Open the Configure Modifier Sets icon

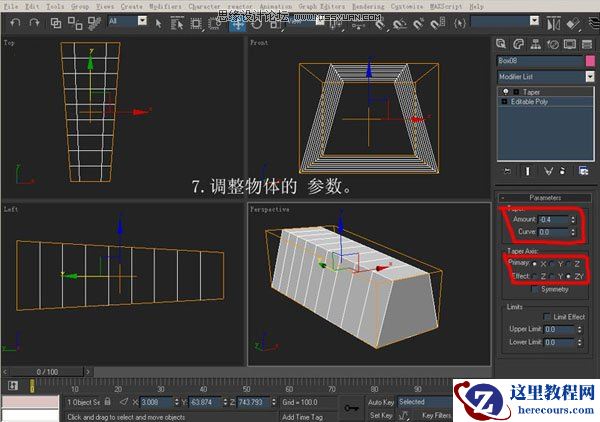pos(583,171)
